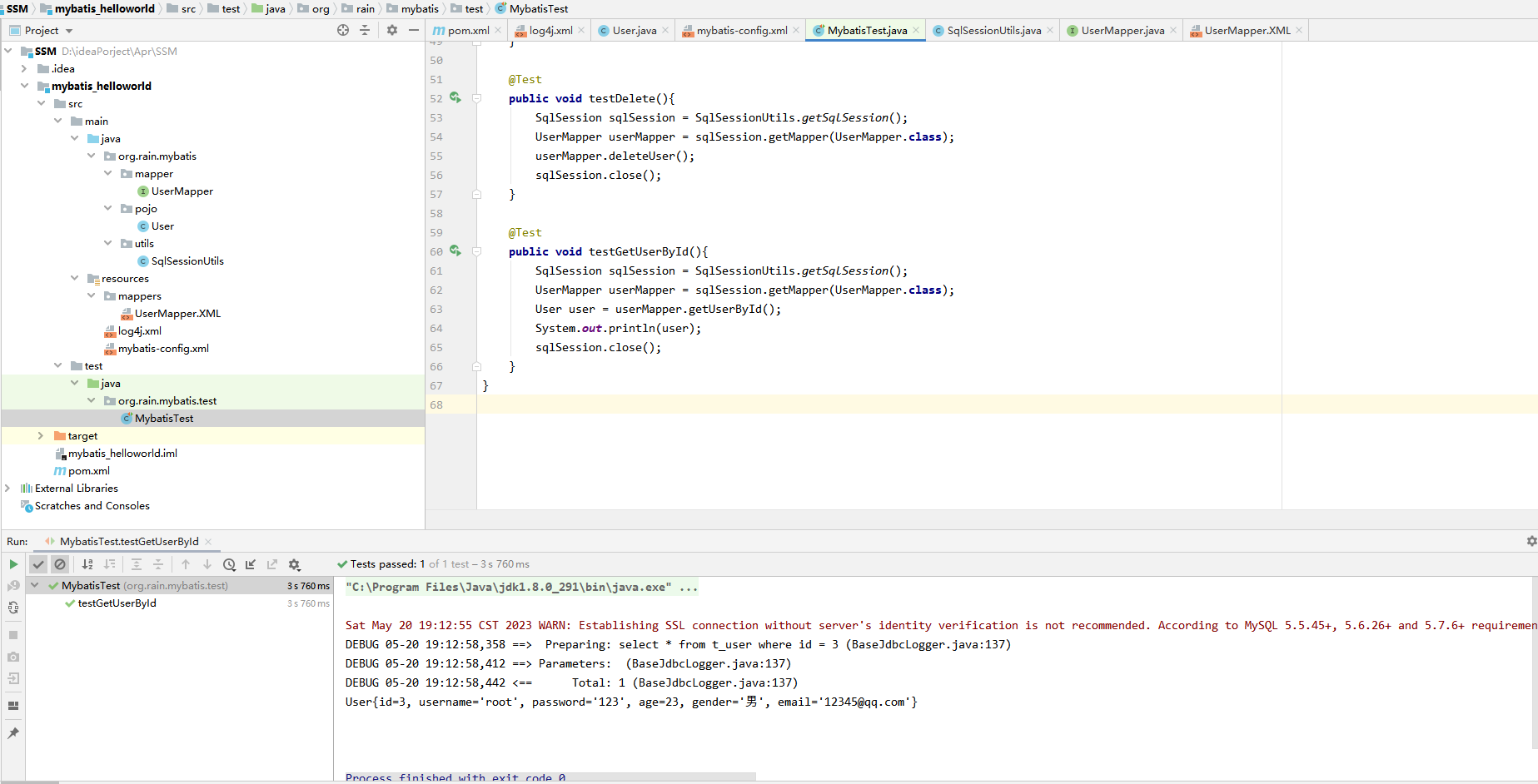The height and width of the screenshot is (784, 1538).
Task: Select User class in pojo package
Action: [x=163, y=226]
